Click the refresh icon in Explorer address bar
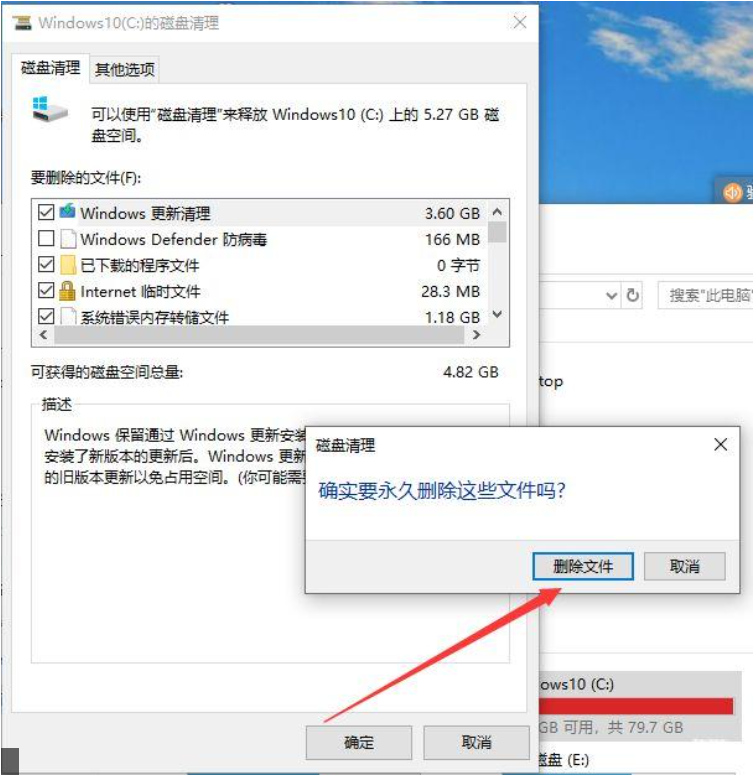The image size is (755, 775). click(632, 295)
